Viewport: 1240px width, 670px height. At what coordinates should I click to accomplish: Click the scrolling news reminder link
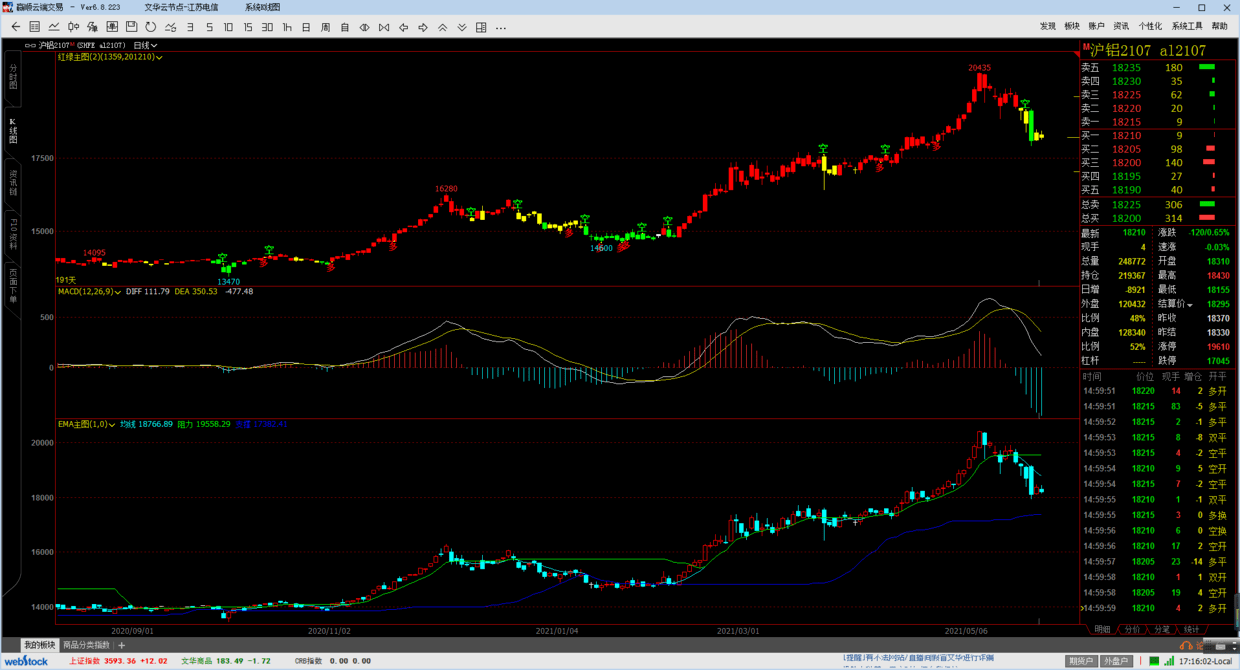(x=919, y=658)
